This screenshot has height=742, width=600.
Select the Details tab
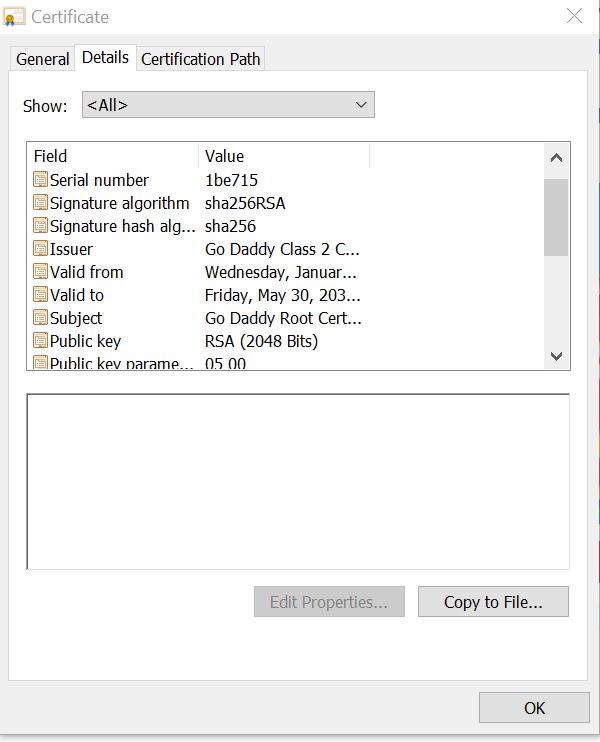105,57
